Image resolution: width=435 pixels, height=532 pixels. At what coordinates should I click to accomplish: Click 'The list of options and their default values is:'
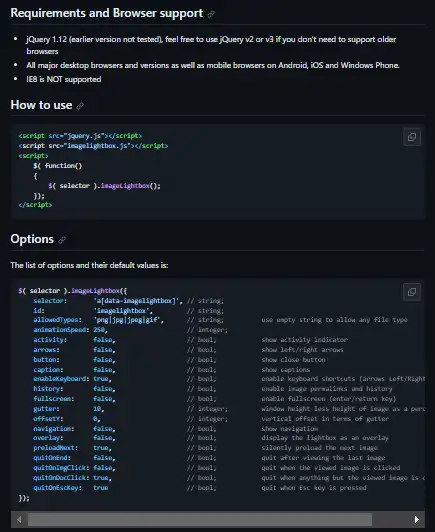click(x=89, y=265)
